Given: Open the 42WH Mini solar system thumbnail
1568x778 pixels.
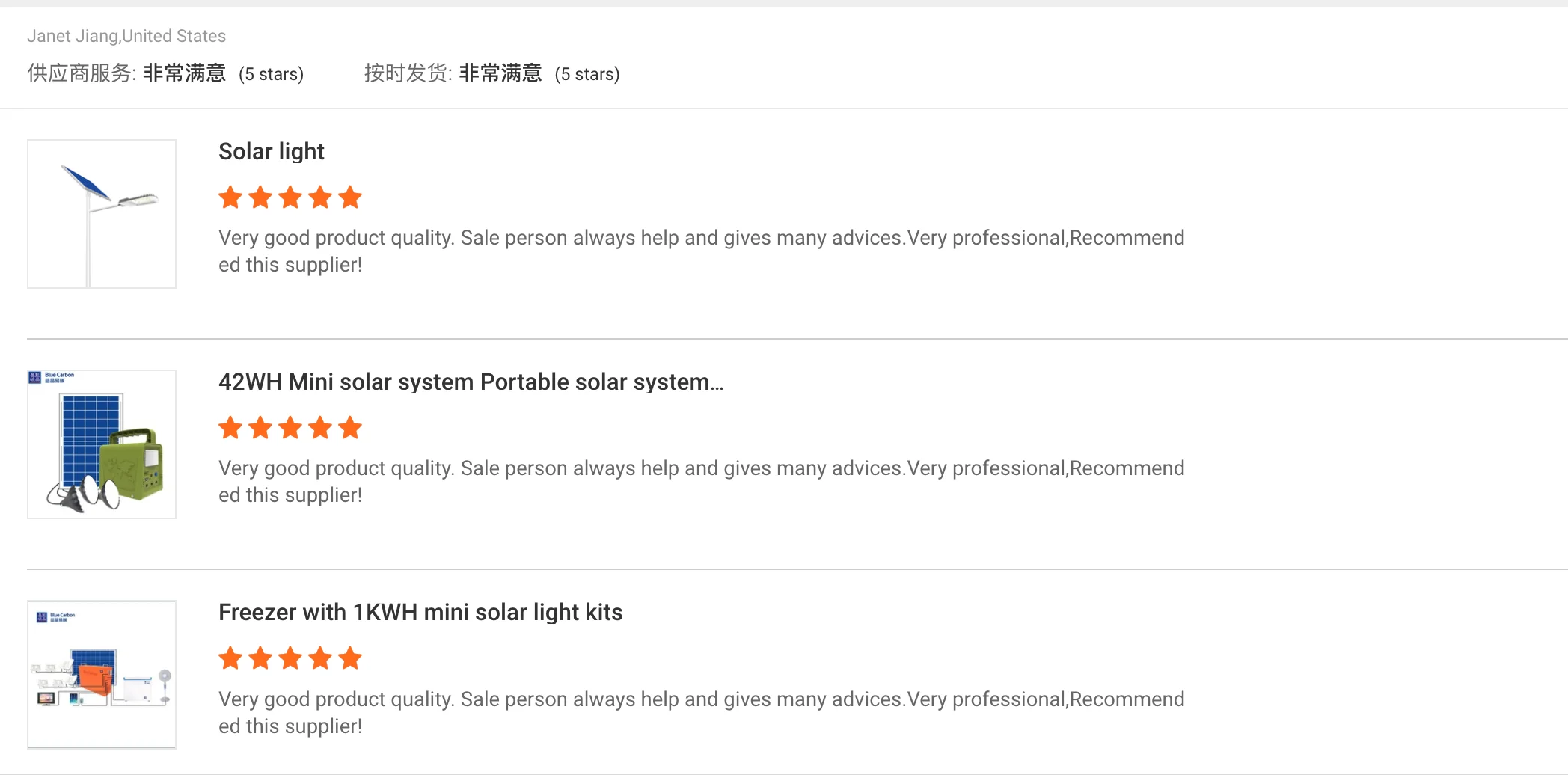Looking at the screenshot, I should [x=102, y=444].
